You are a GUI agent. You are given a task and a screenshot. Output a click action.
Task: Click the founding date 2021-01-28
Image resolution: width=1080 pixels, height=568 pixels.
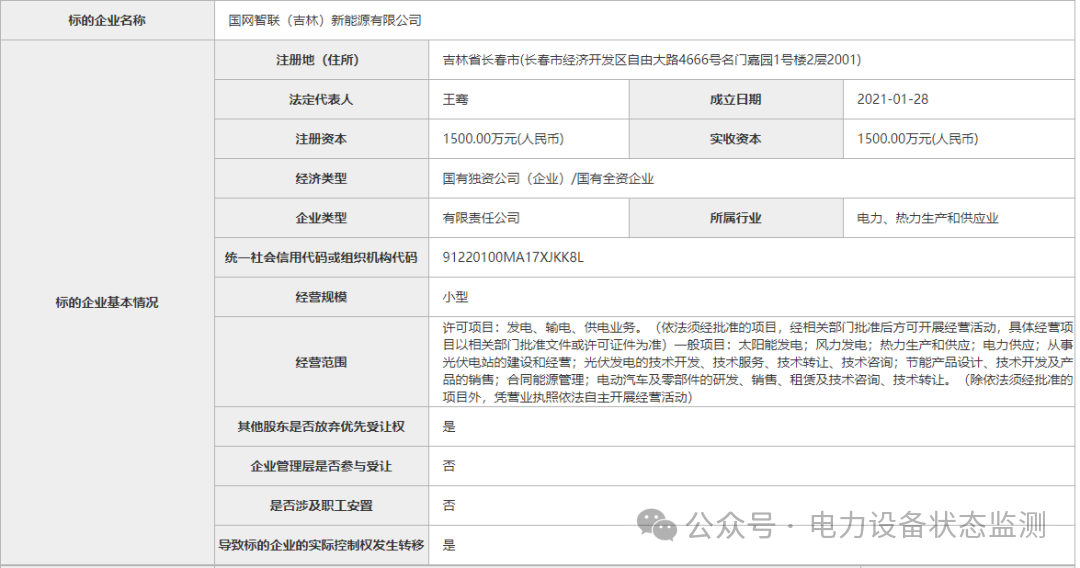pyautogui.click(x=891, y=99)
